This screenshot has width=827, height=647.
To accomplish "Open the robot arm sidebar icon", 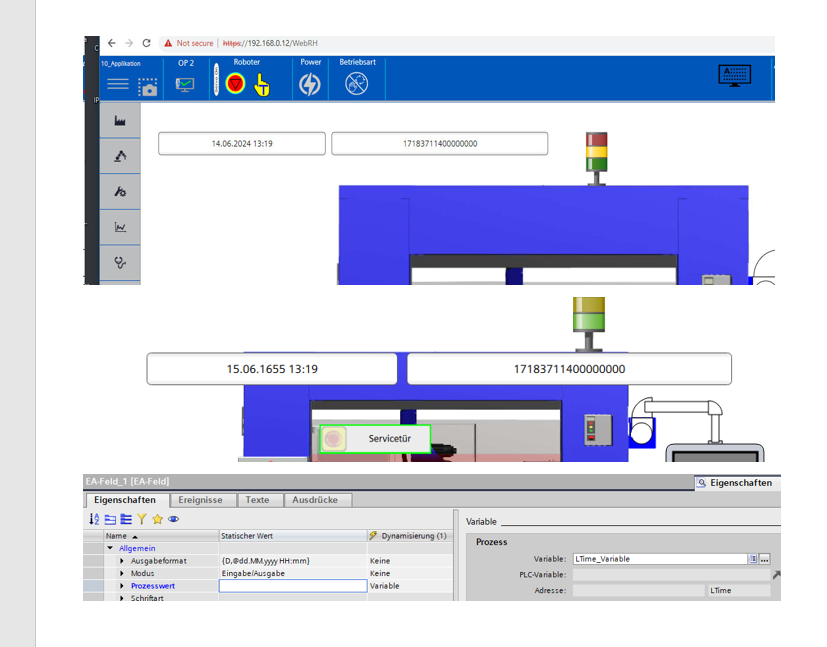I will [120, 156].
